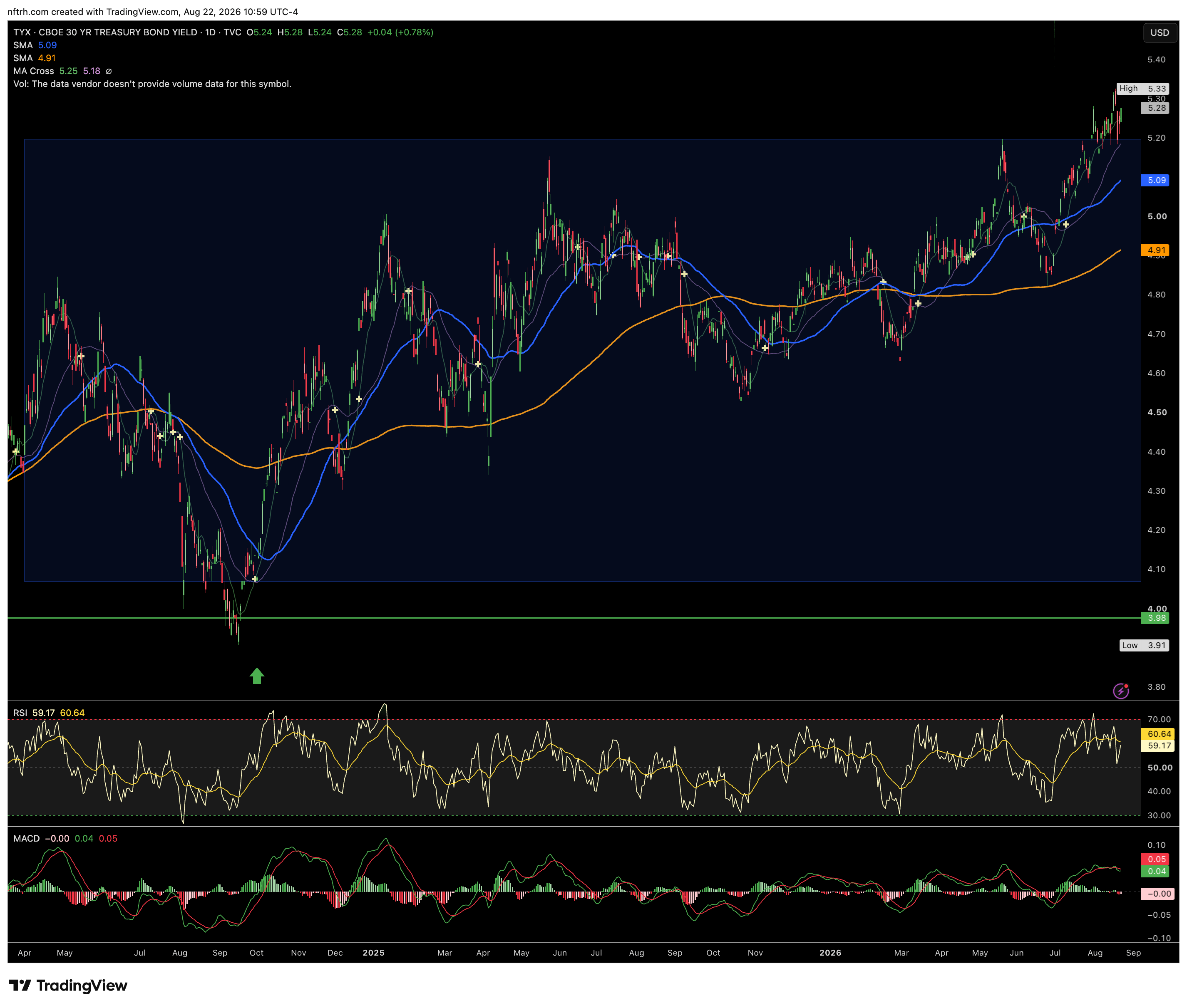Click the purple lightning bolt icon

[x=1121, y=691]
